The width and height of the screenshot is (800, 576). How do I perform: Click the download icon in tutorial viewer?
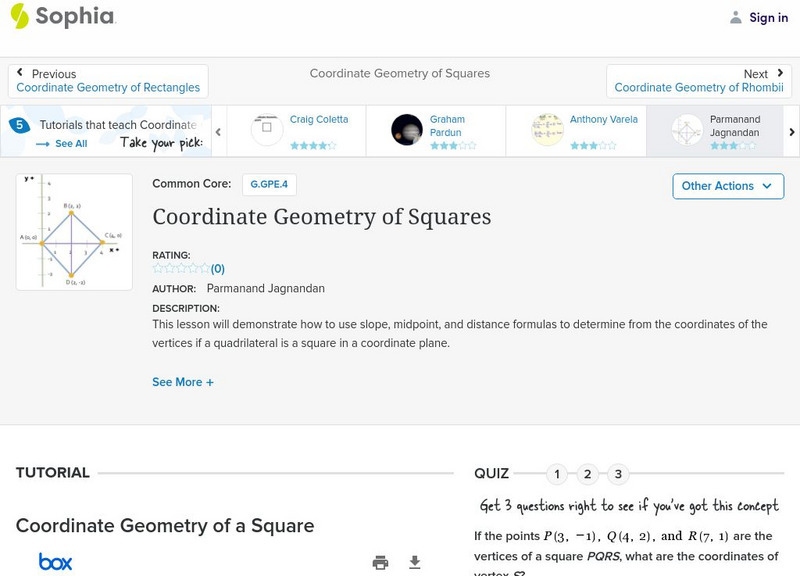click(x=415, y=562)
